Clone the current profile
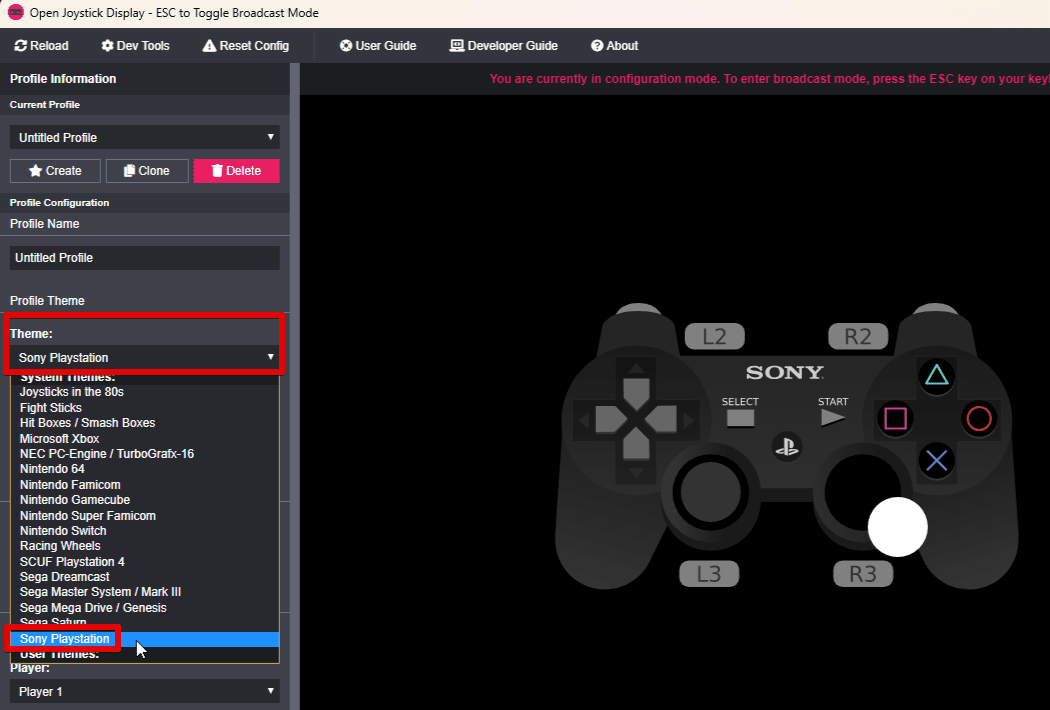 [147, 171]
